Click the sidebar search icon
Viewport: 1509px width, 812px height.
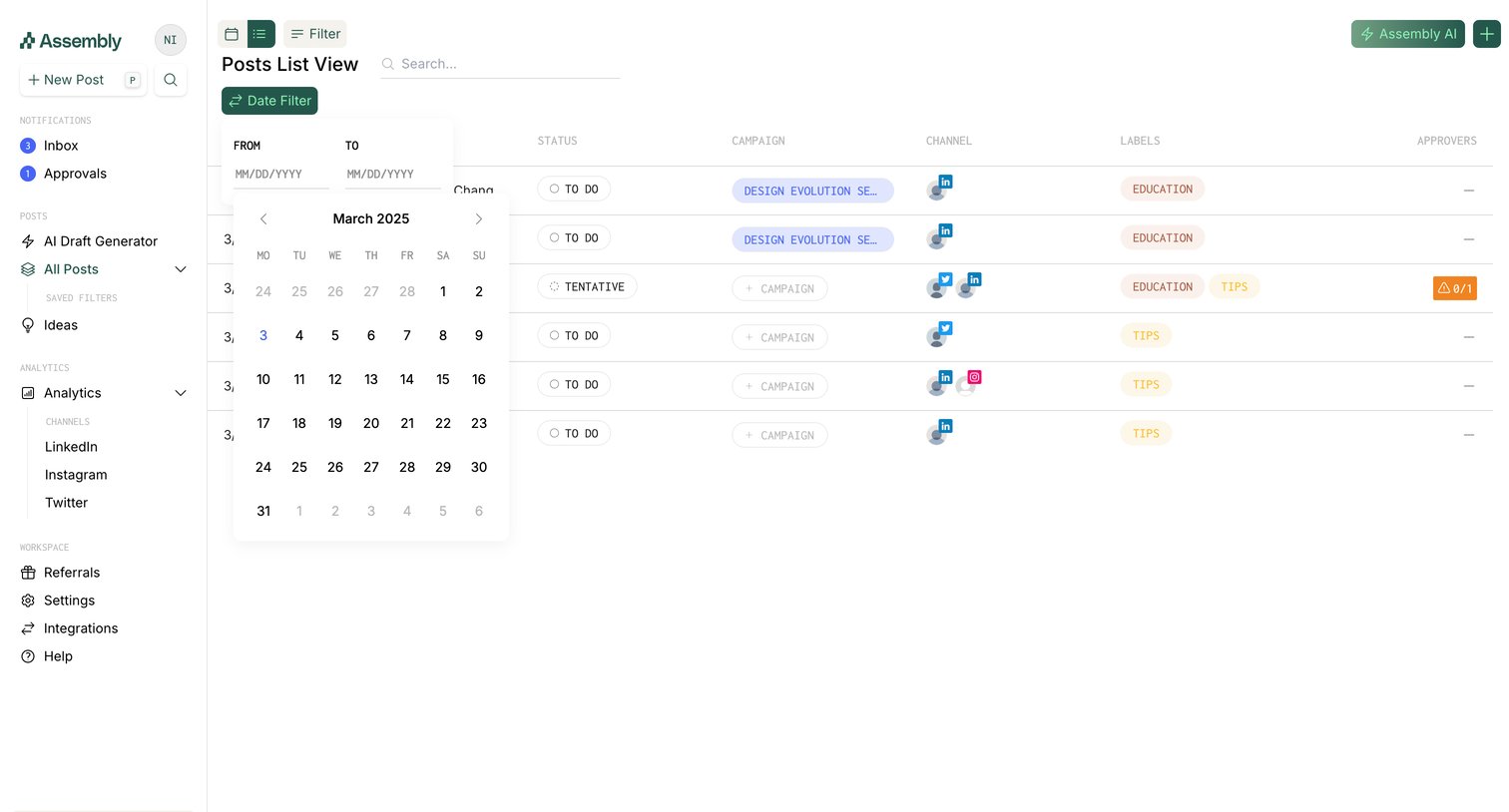[171, 80]
